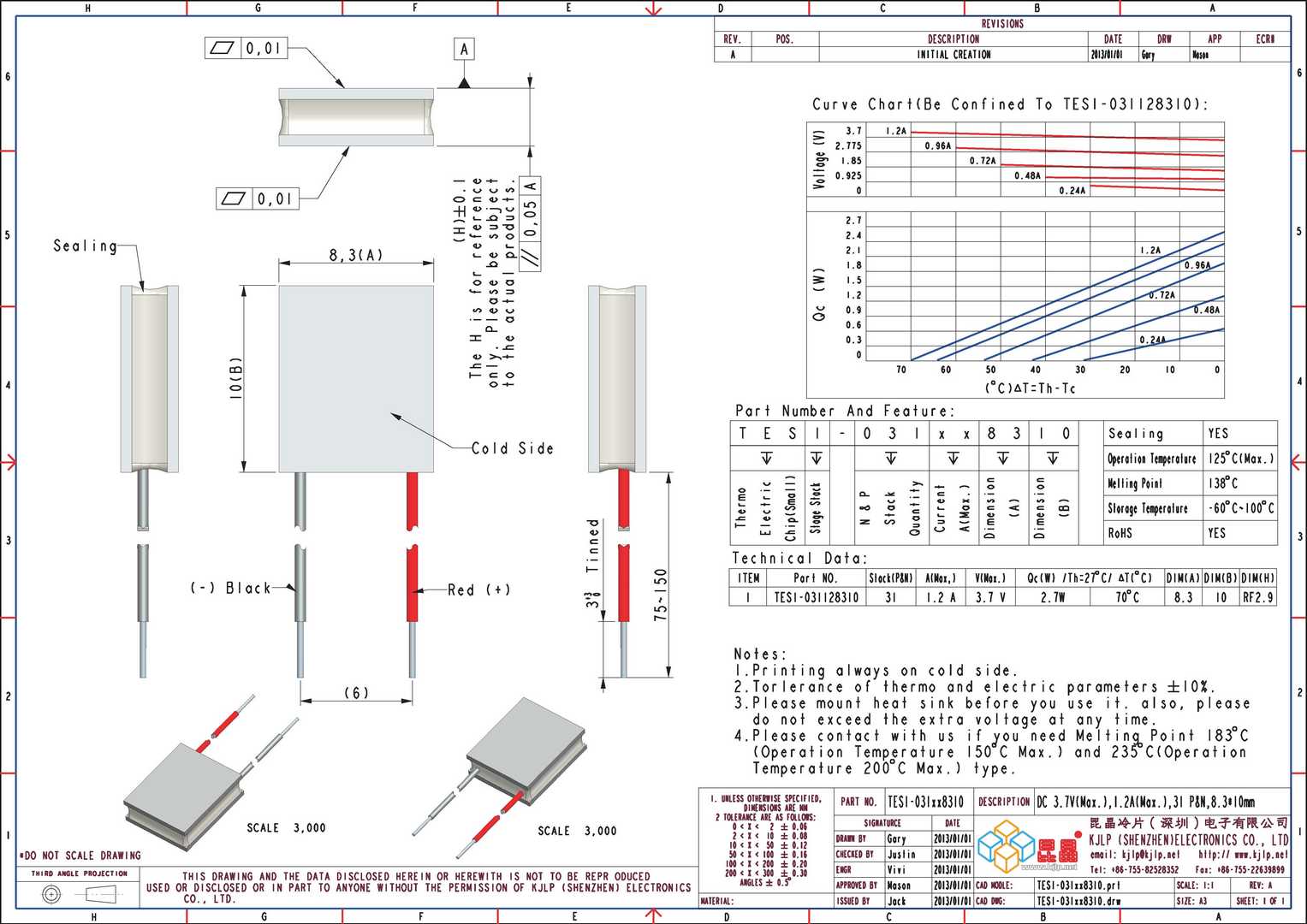Click the (6) wire spacing dimension

coord(356,693)
